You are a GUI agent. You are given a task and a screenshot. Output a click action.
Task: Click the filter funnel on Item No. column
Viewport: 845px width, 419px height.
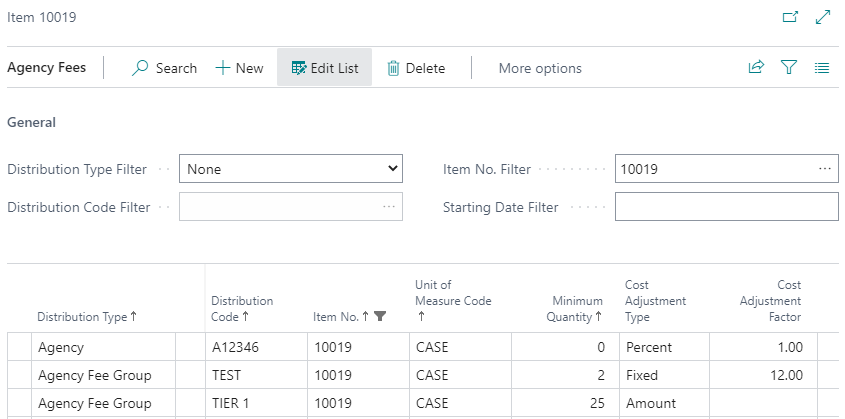(x=379, y=316)
